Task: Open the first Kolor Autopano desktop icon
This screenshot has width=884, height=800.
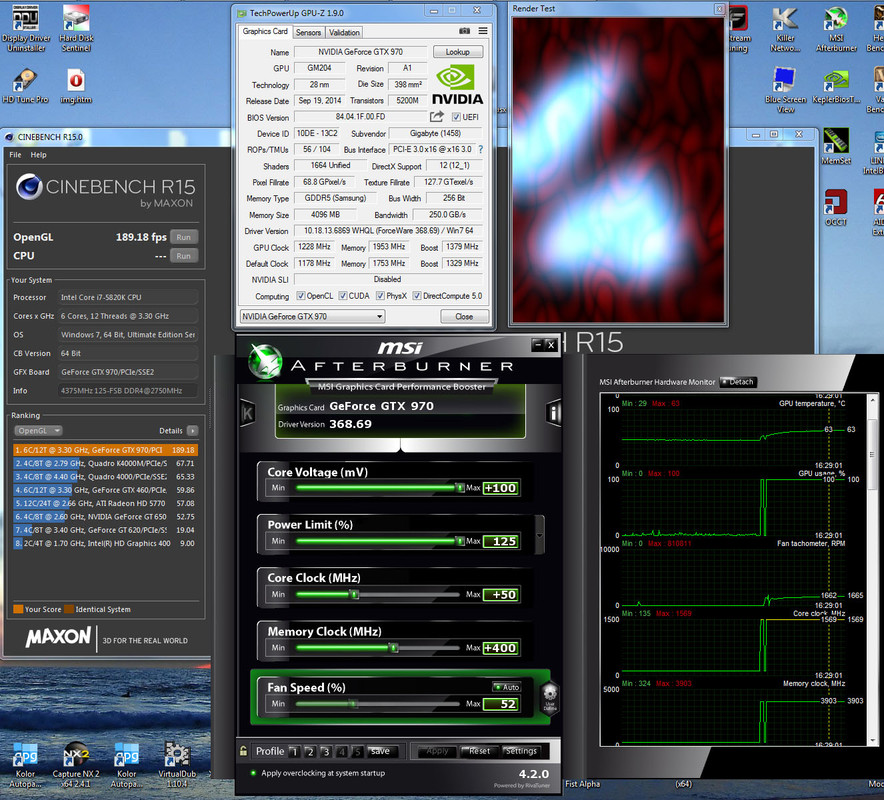Action: pos(25,765)
